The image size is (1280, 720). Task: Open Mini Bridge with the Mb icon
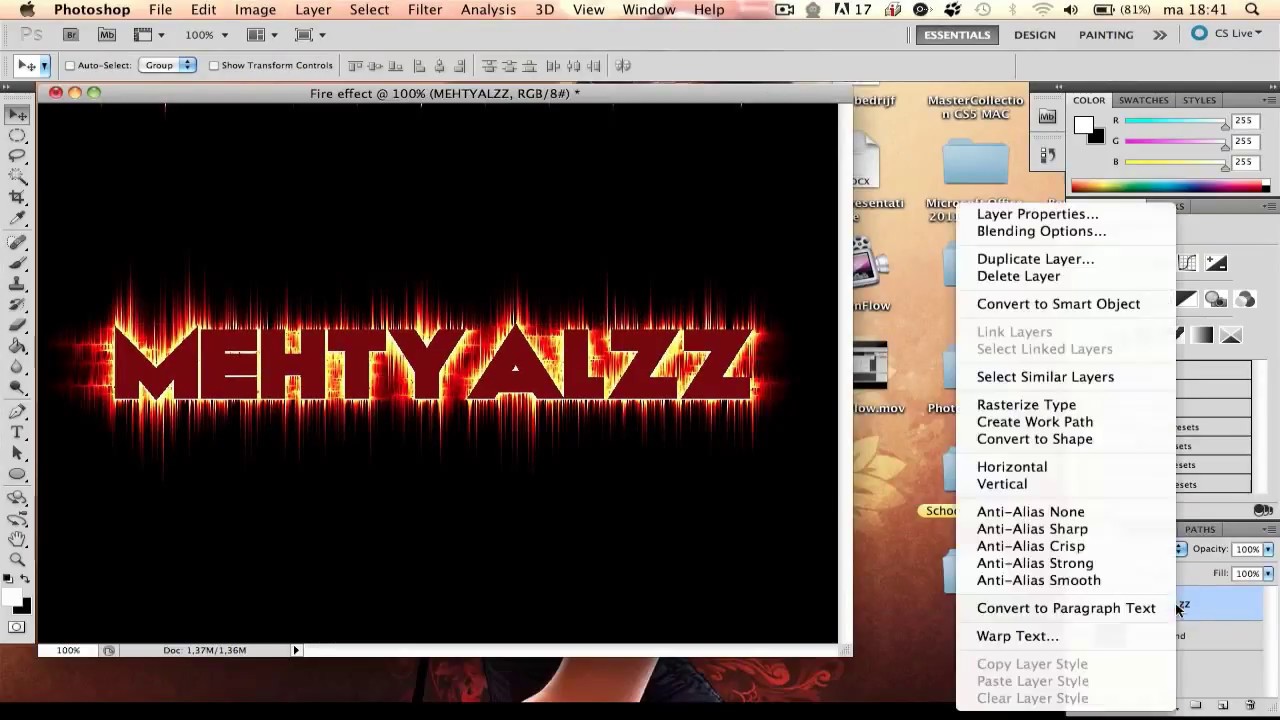click(106, 35)
